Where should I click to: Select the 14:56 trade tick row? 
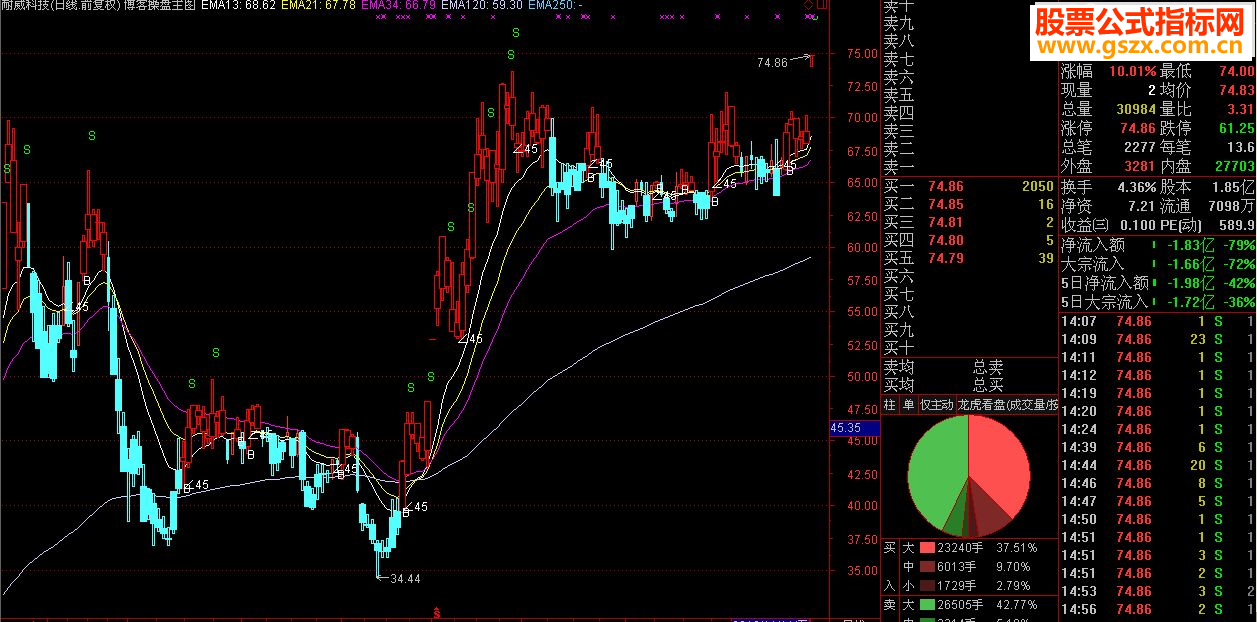click(1158, 609)
